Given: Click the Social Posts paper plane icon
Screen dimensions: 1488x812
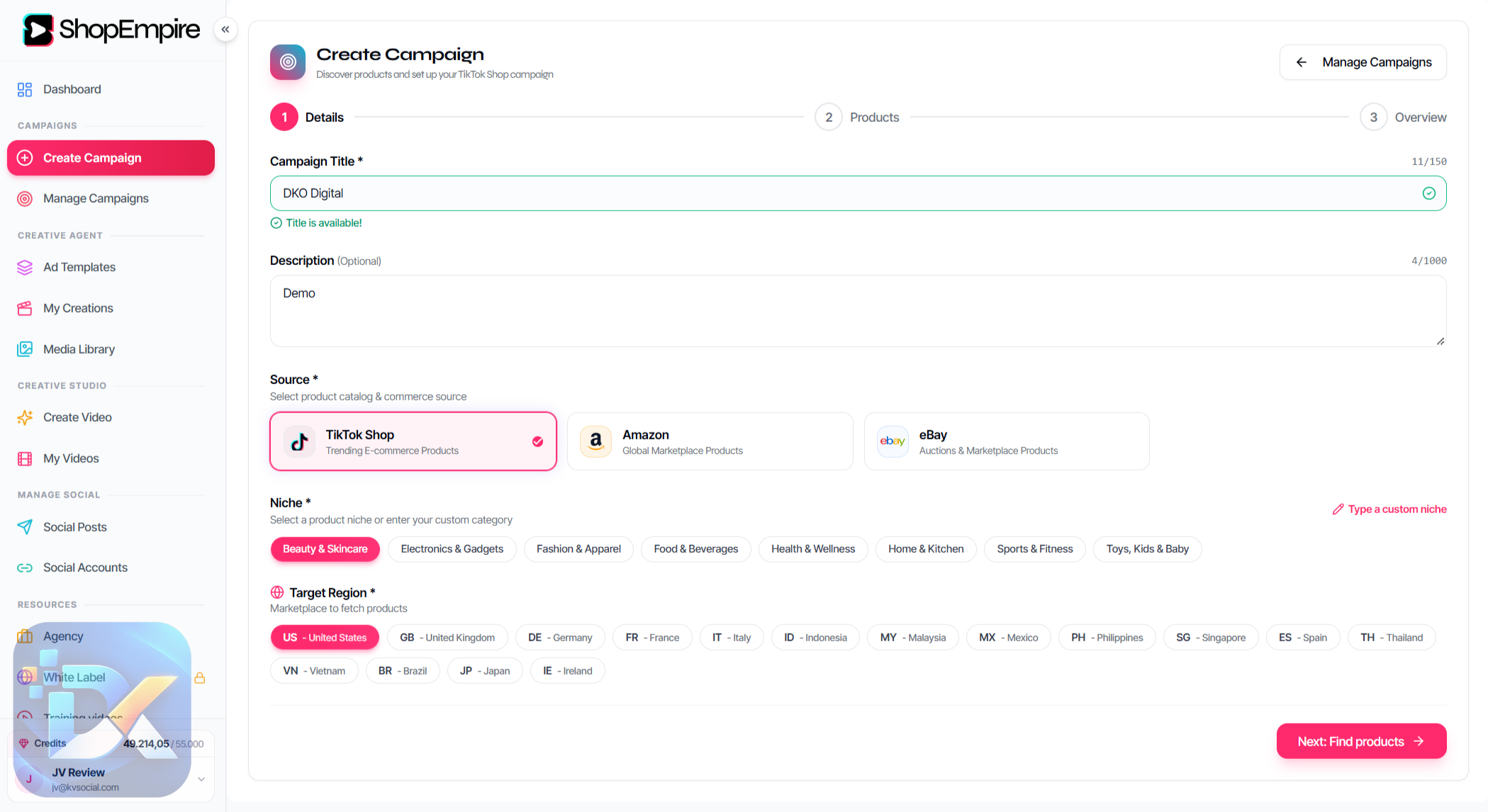Looking at the screenshot, I should 25,527.
